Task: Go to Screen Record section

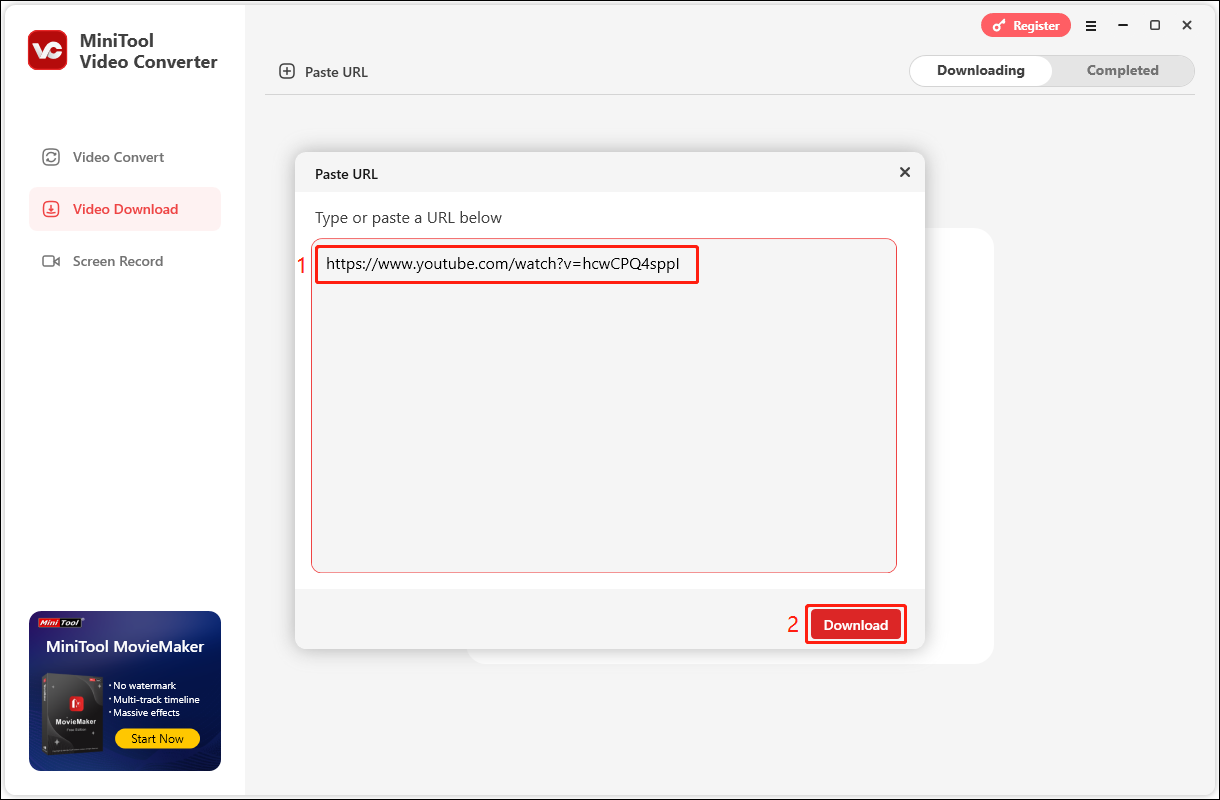Action: (125, 261)
